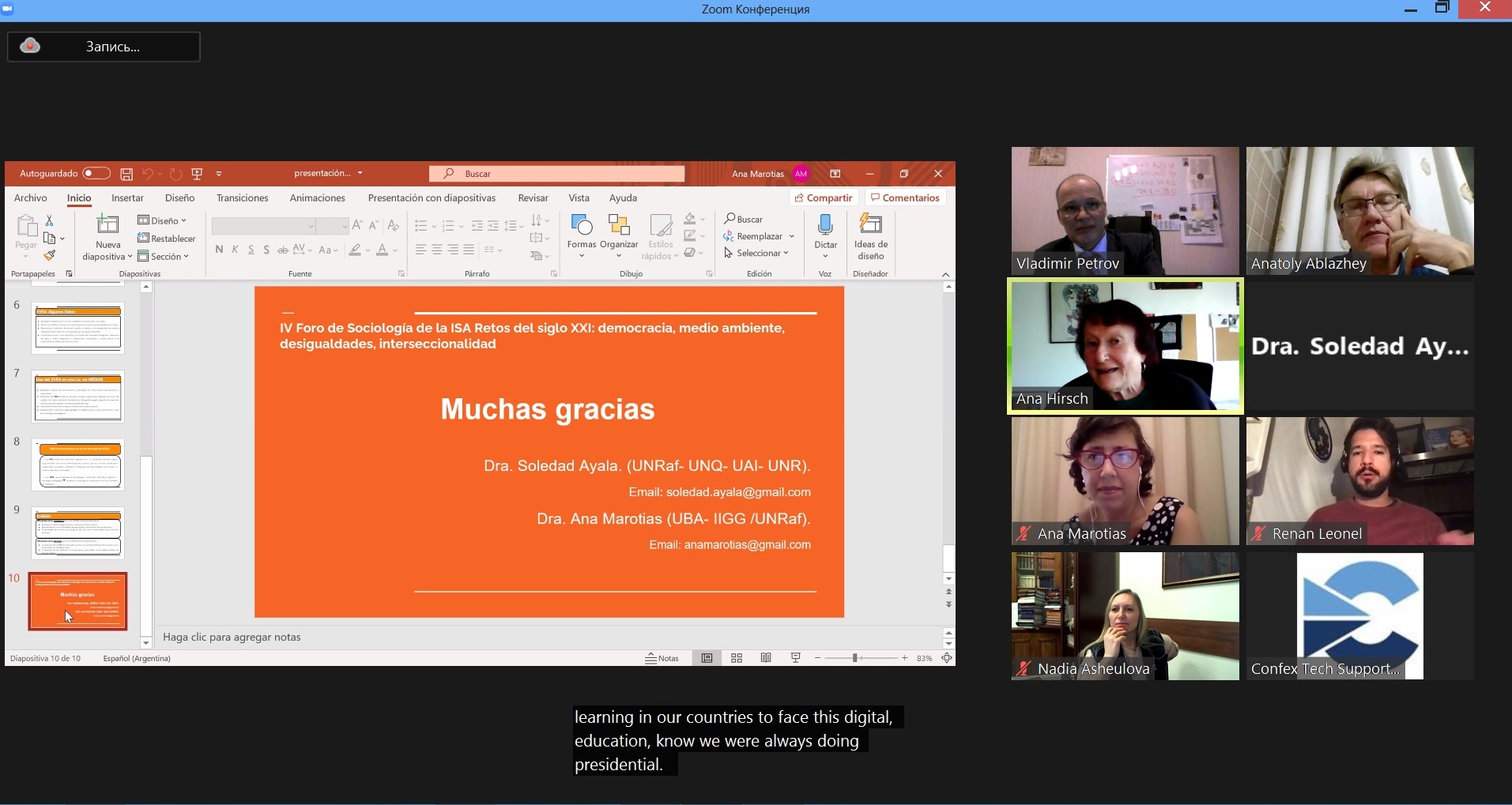Click the Formas shapes icon
This screenshot has height=805, width=1512.
coord(581,226)
